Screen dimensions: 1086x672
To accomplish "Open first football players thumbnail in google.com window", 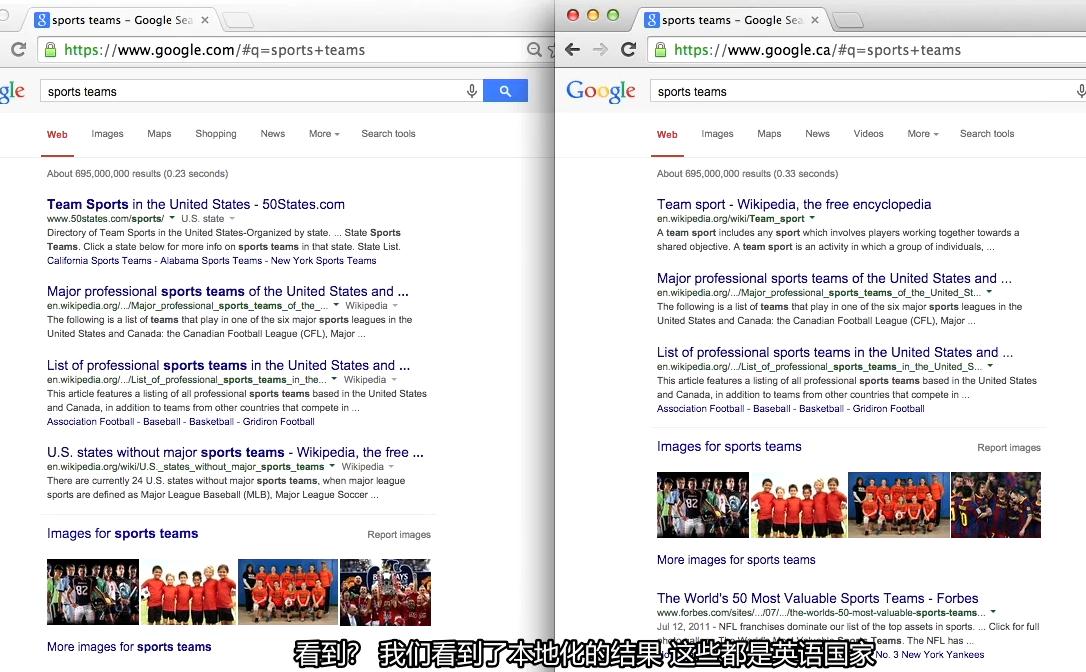I will coord(93,592).
